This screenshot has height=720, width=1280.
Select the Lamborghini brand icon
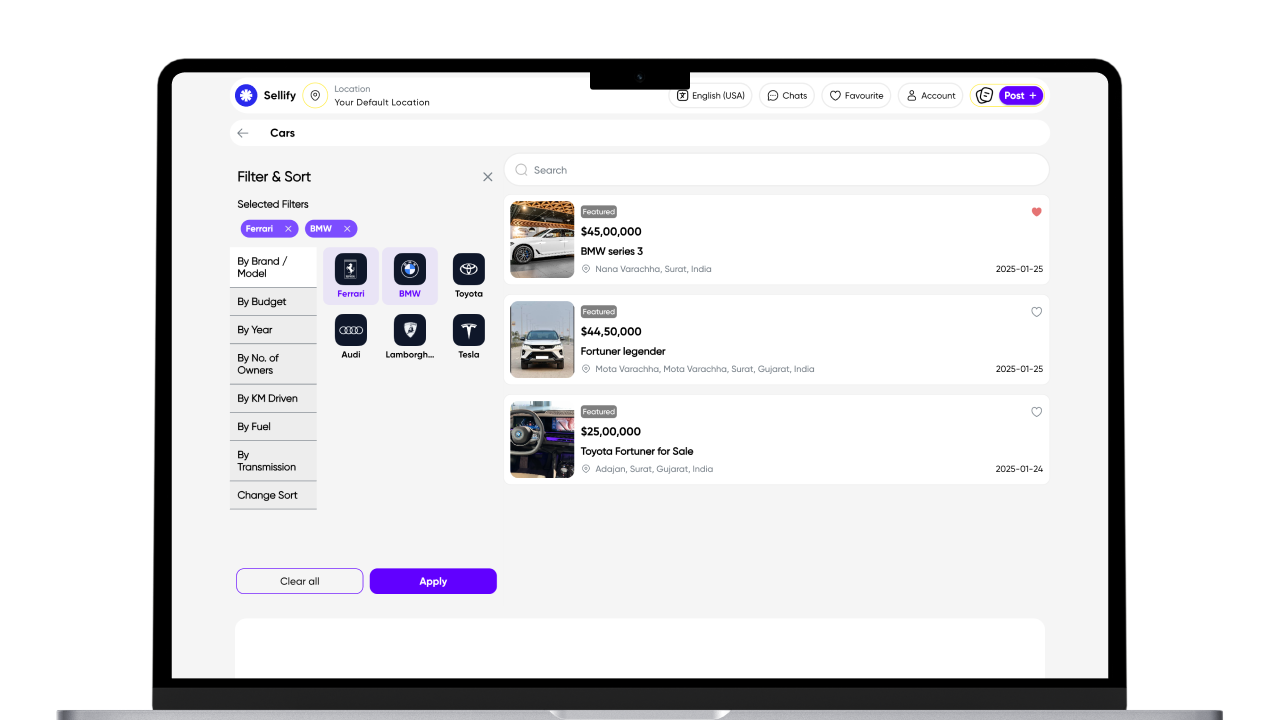[x=410, y=330]
